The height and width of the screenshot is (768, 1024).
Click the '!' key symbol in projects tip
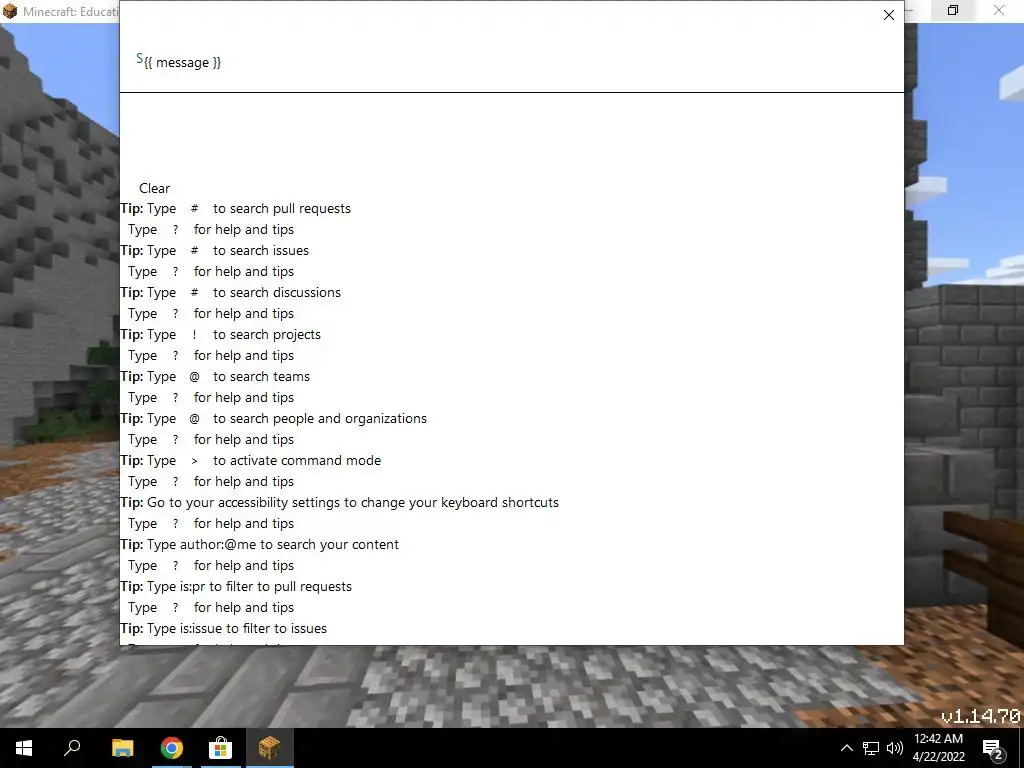tap(194, 334)
